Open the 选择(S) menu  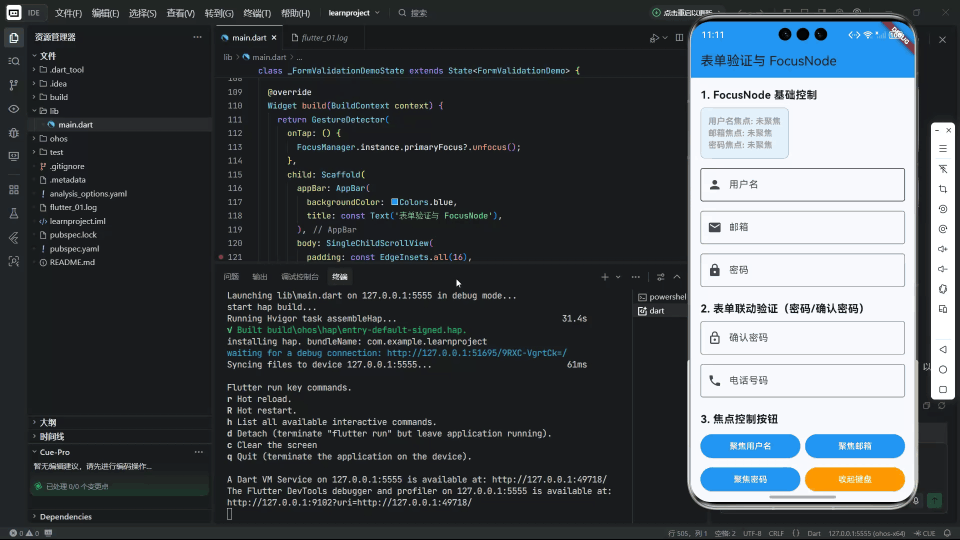(143, 13)
